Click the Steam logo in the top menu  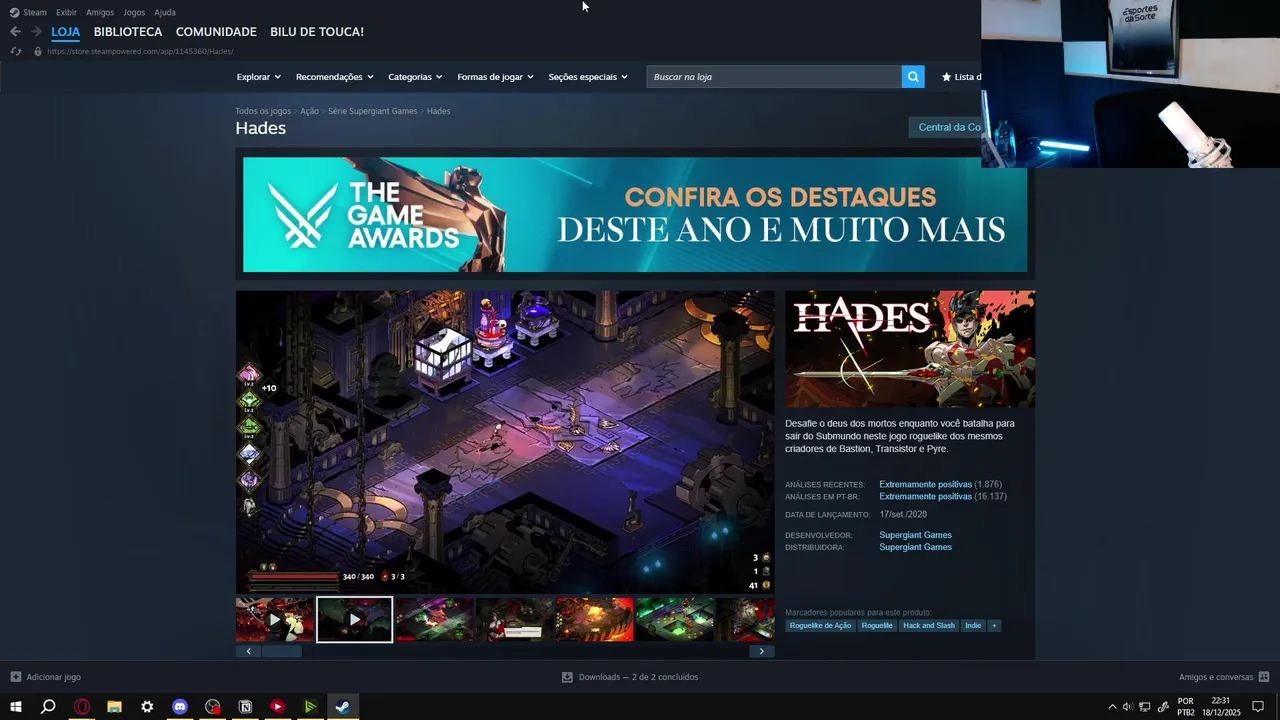click(14, 12)
